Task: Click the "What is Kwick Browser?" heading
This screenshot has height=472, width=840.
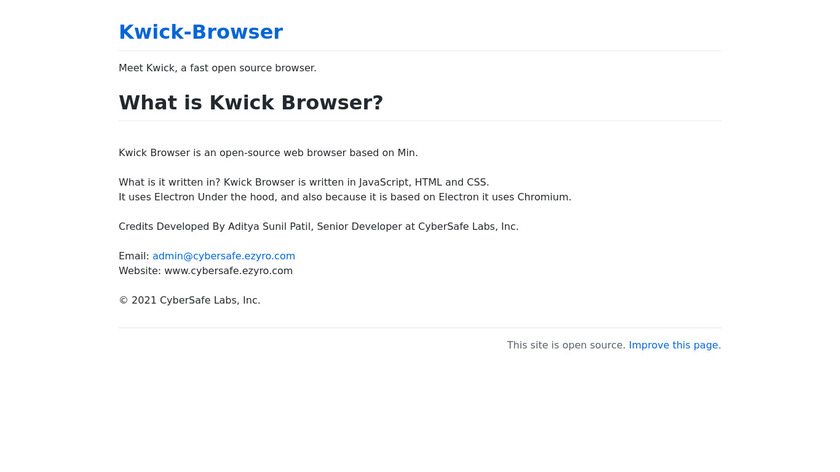Action: tap(250, 103)
